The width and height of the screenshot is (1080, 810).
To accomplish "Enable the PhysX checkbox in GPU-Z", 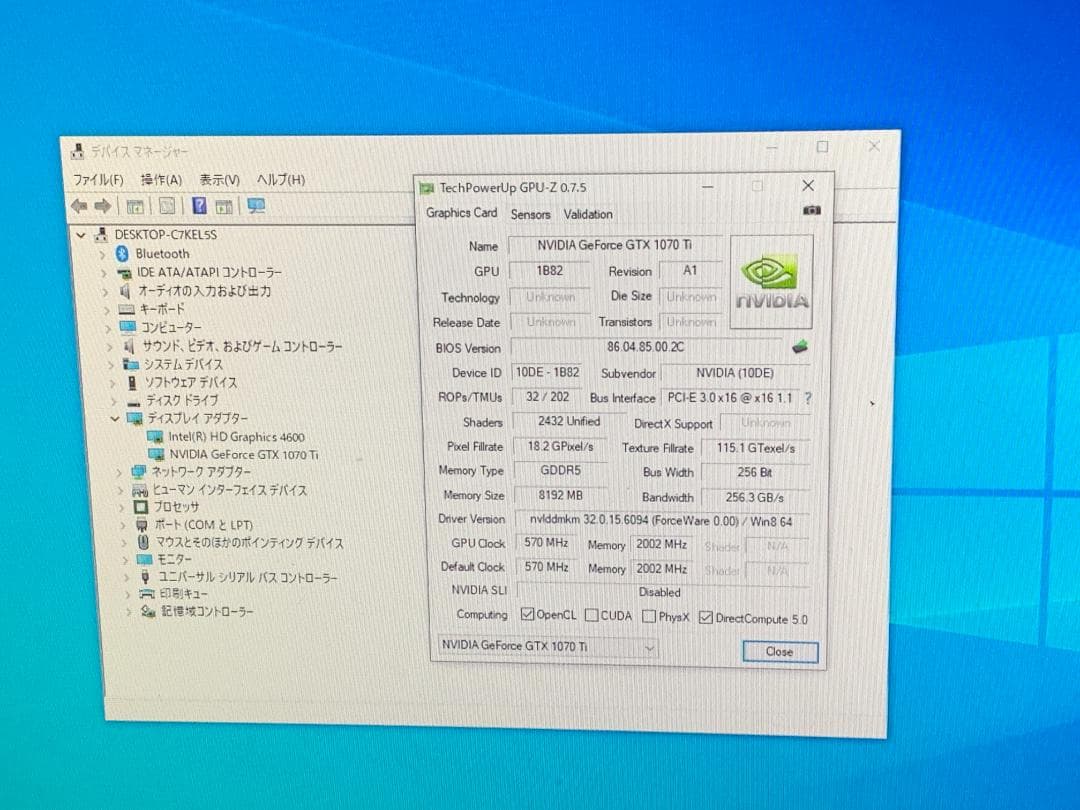I will pos(648,617).
